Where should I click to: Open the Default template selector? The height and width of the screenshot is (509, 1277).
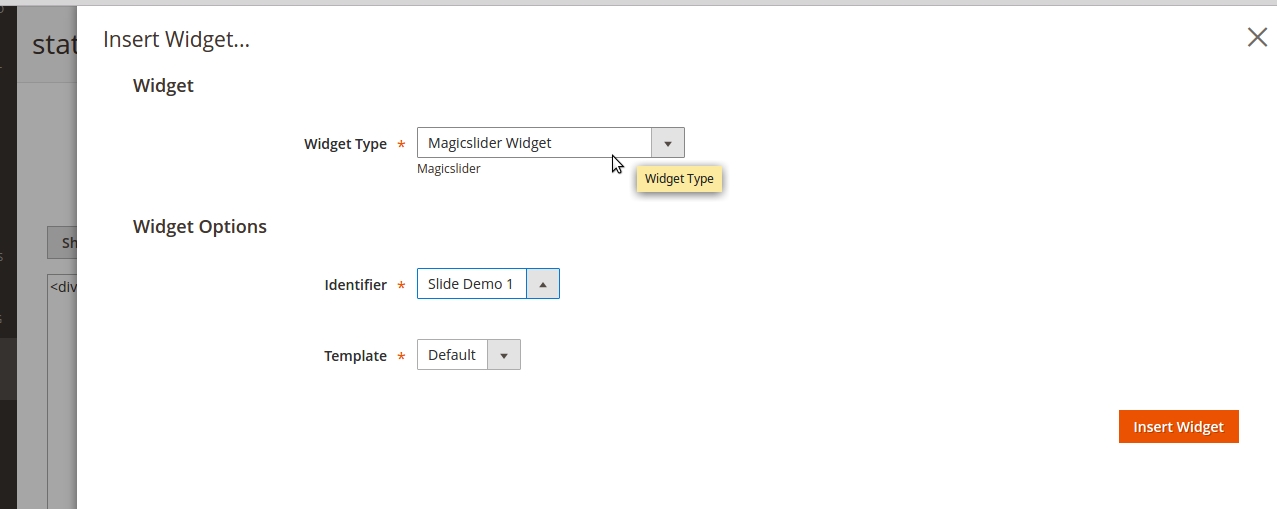452,355
